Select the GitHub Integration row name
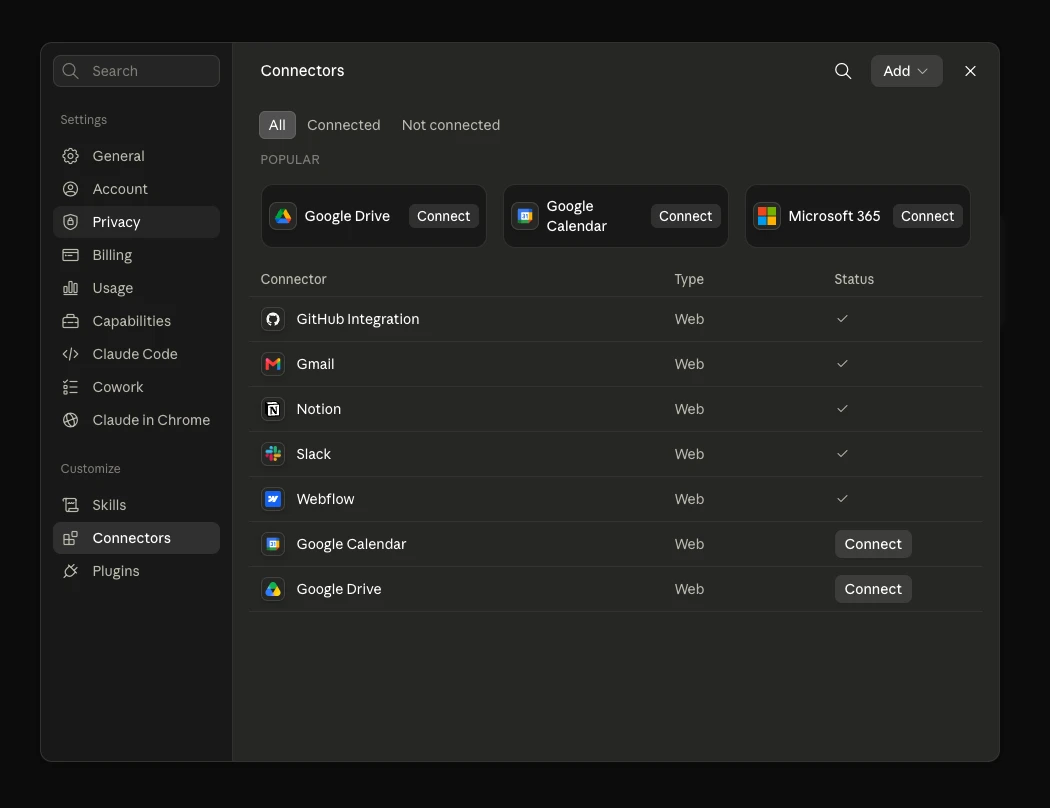Image resolution: width=1050 pixels, height=808 pixels. point(358,319)
